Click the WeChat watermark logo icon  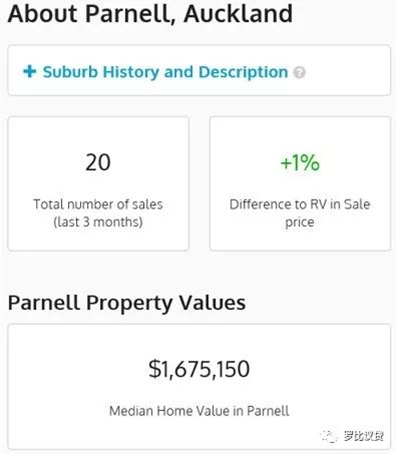tap(329, 435)
